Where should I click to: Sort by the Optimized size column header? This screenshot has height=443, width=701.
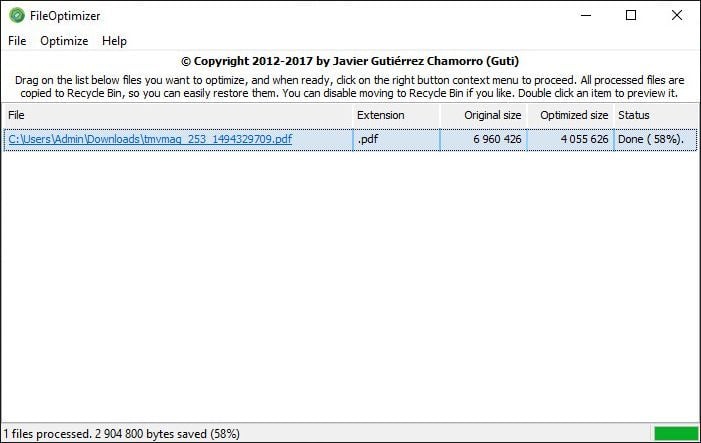click(571, 115)
